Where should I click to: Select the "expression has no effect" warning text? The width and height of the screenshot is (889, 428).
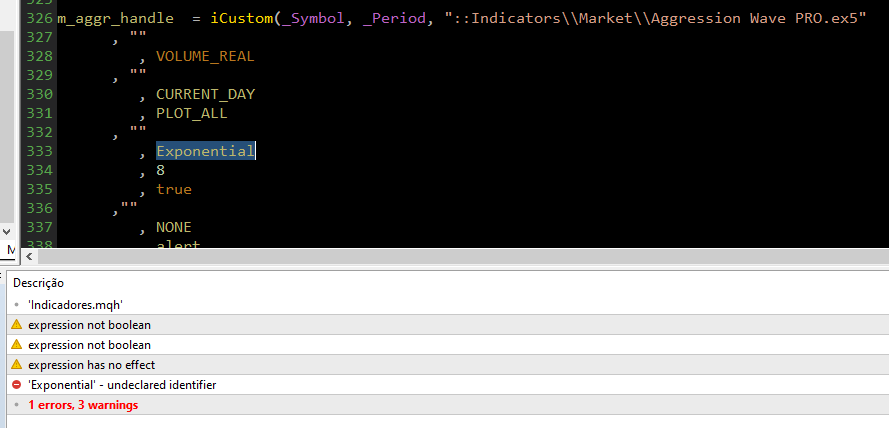(x=92, y=365)
